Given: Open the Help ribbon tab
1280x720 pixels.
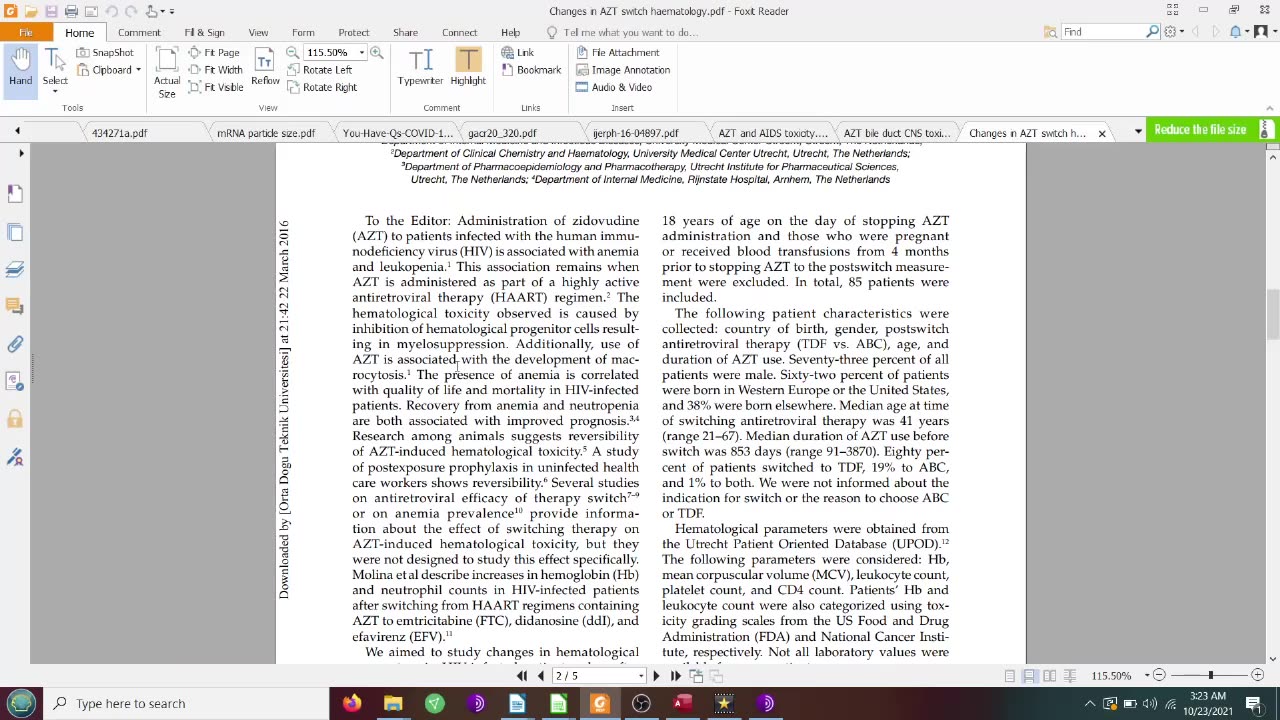Looking at the screenshot, I should 510,32.
